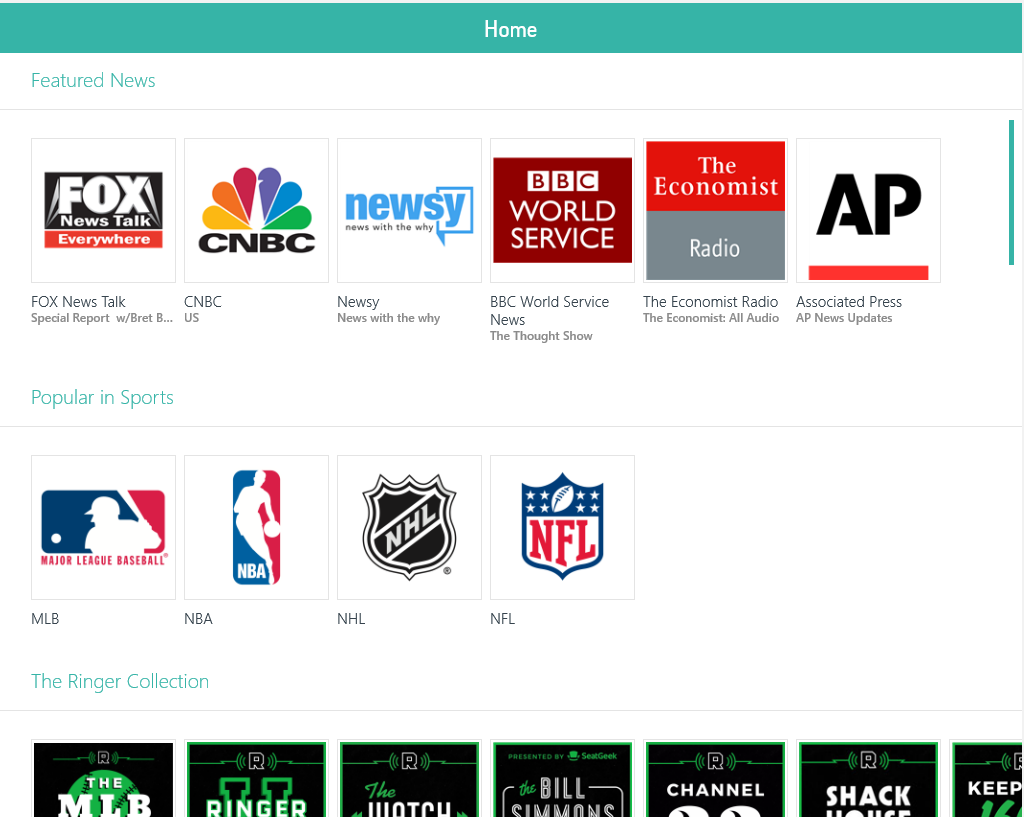Viewport: 1024px width, 817px height.
Task: Click the 'CNBC' station name text
Action: [x=203, y=302]
